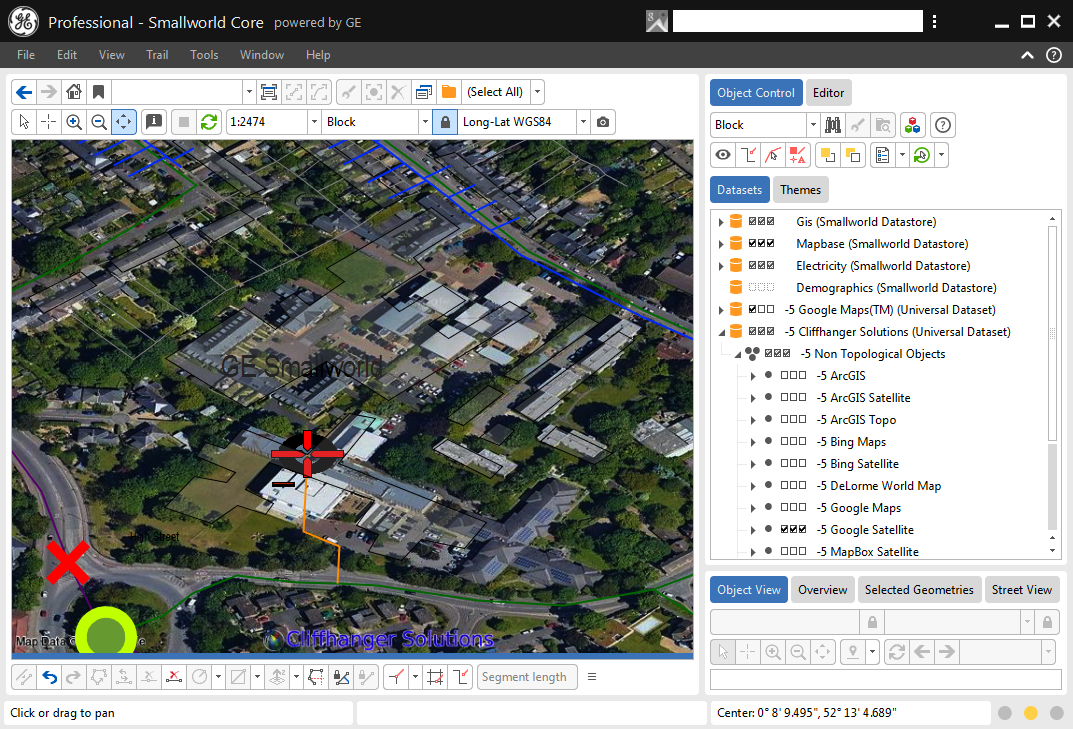Image resolution: width=1073 pixels, height=729 pixels.
Task: Click the fit-to-extent frame icon
Action: pyautogui.click(x=269, y=92)
